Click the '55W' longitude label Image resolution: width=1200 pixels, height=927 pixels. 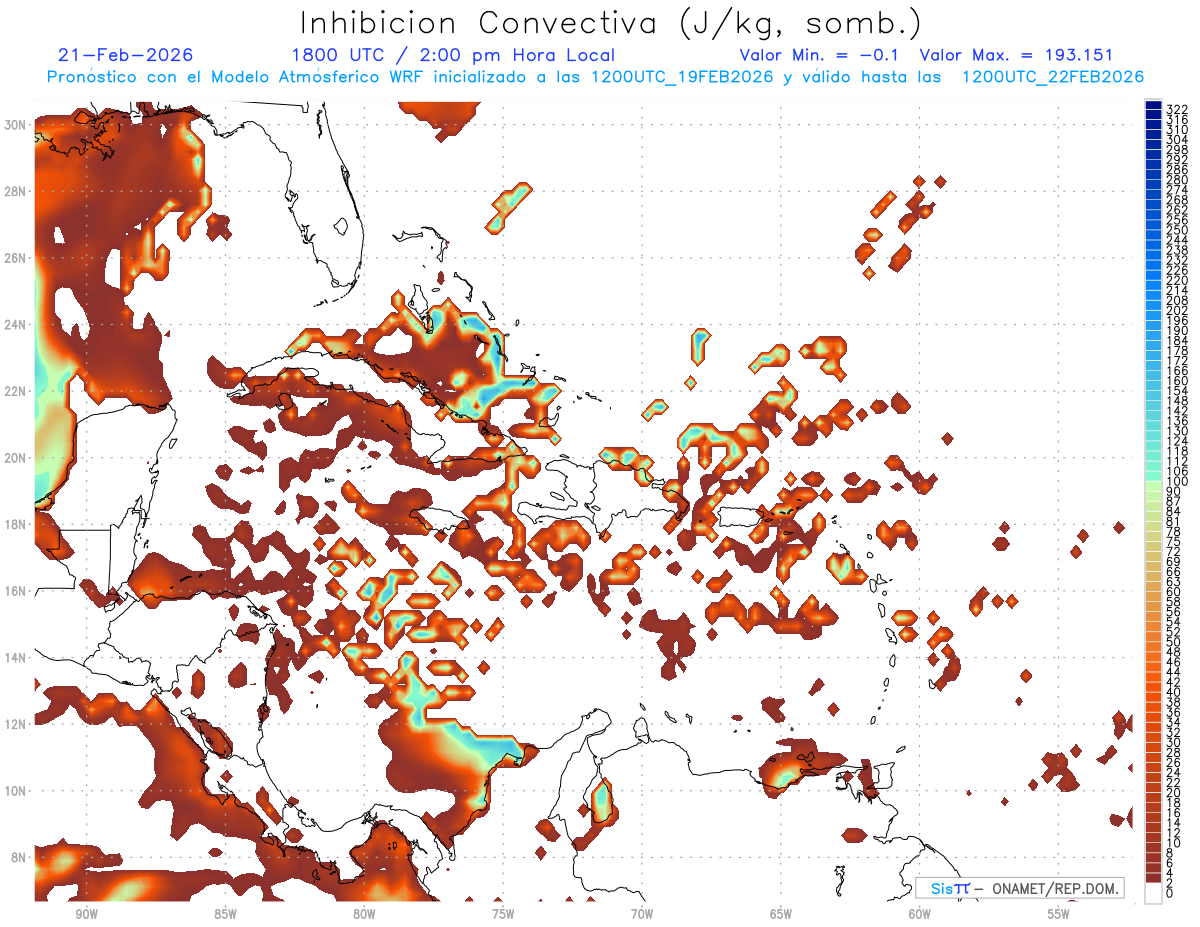[x=1059, y=914]
